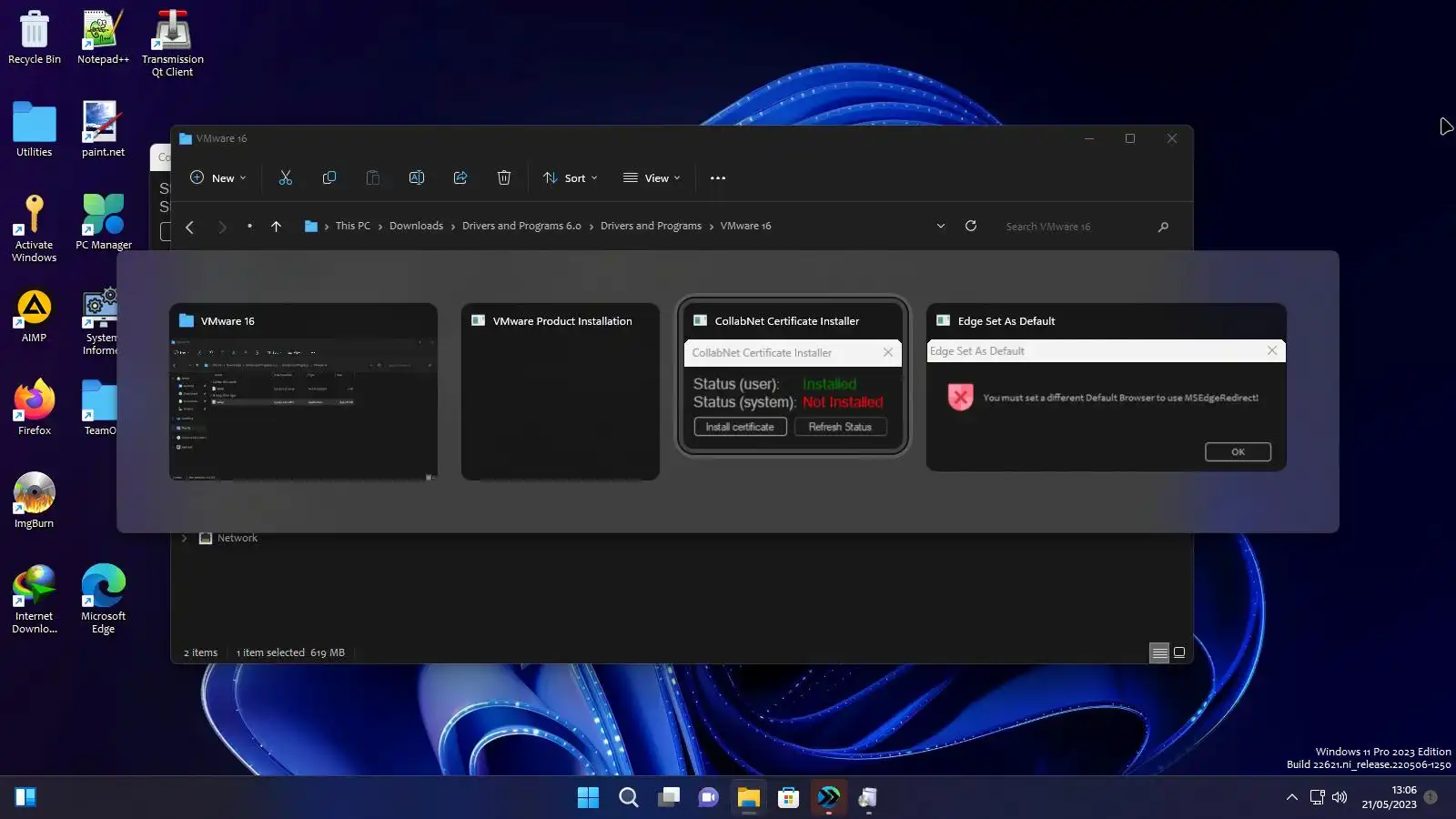Open the clock and date flyout

[1389, 797]
